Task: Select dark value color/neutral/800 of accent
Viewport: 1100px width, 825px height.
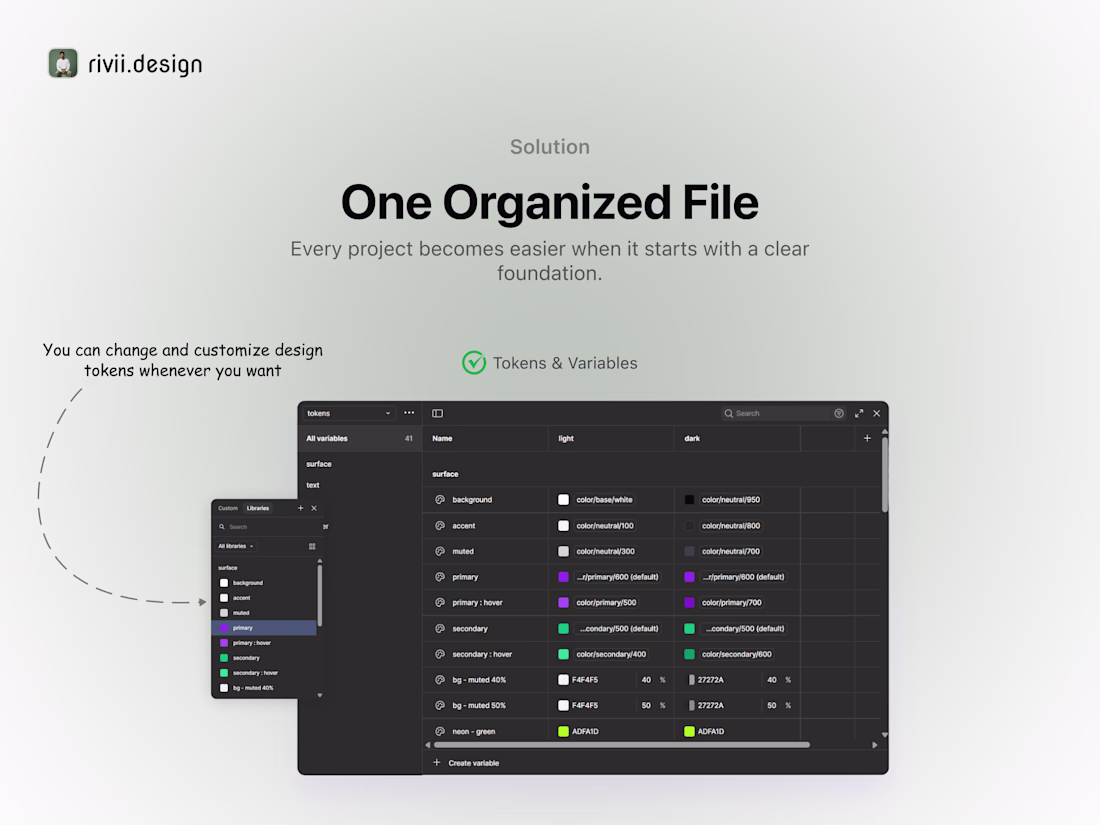Action: [731, 525]
